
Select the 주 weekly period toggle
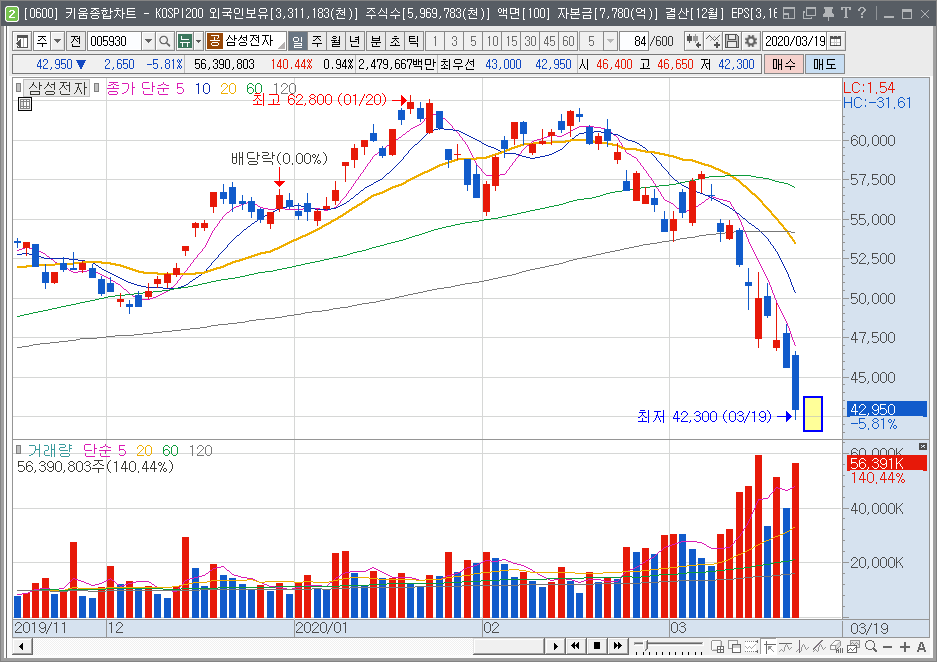[x=317, y=41]
